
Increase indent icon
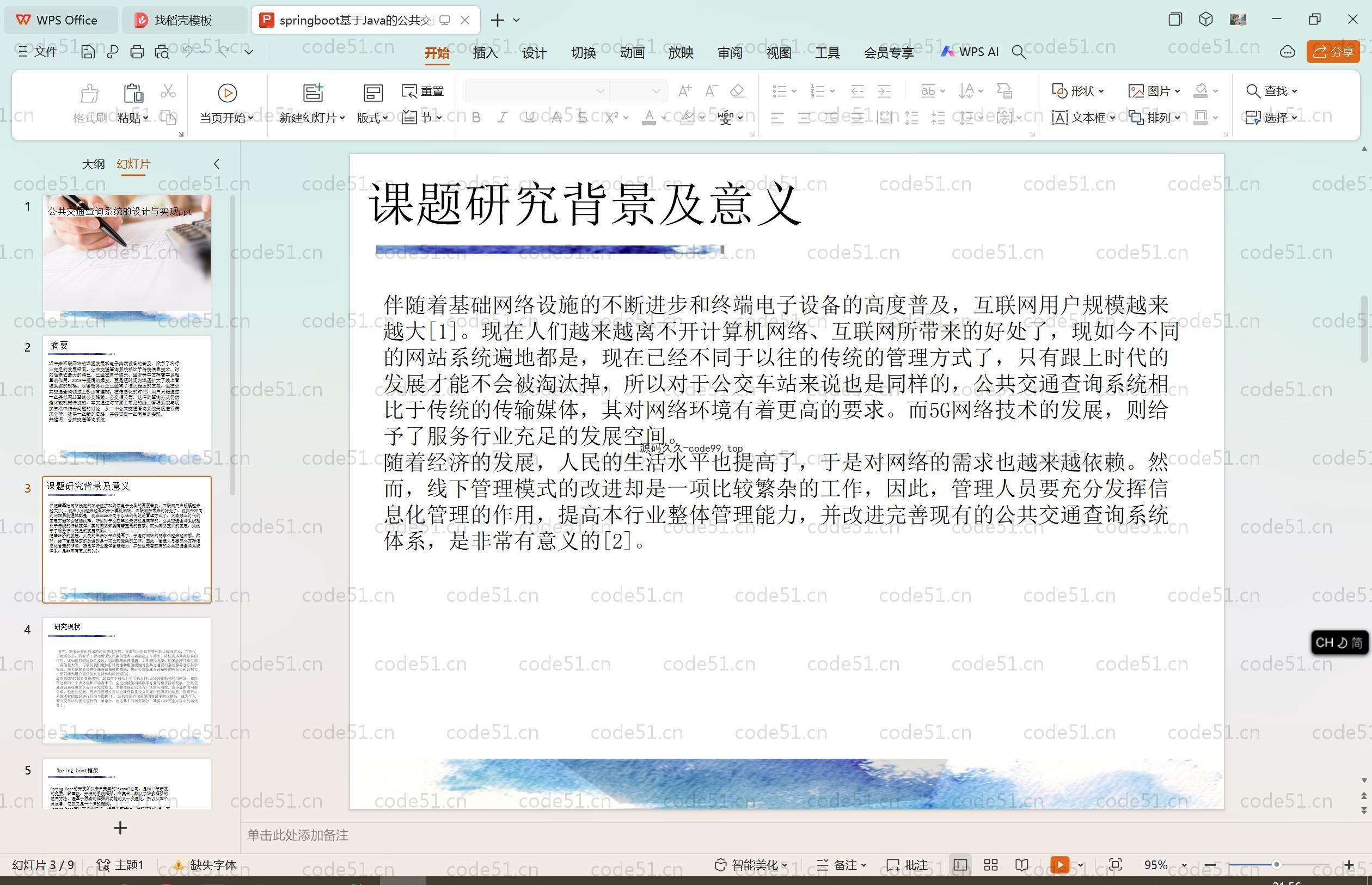pyautogui.click(x=884, y=91)
